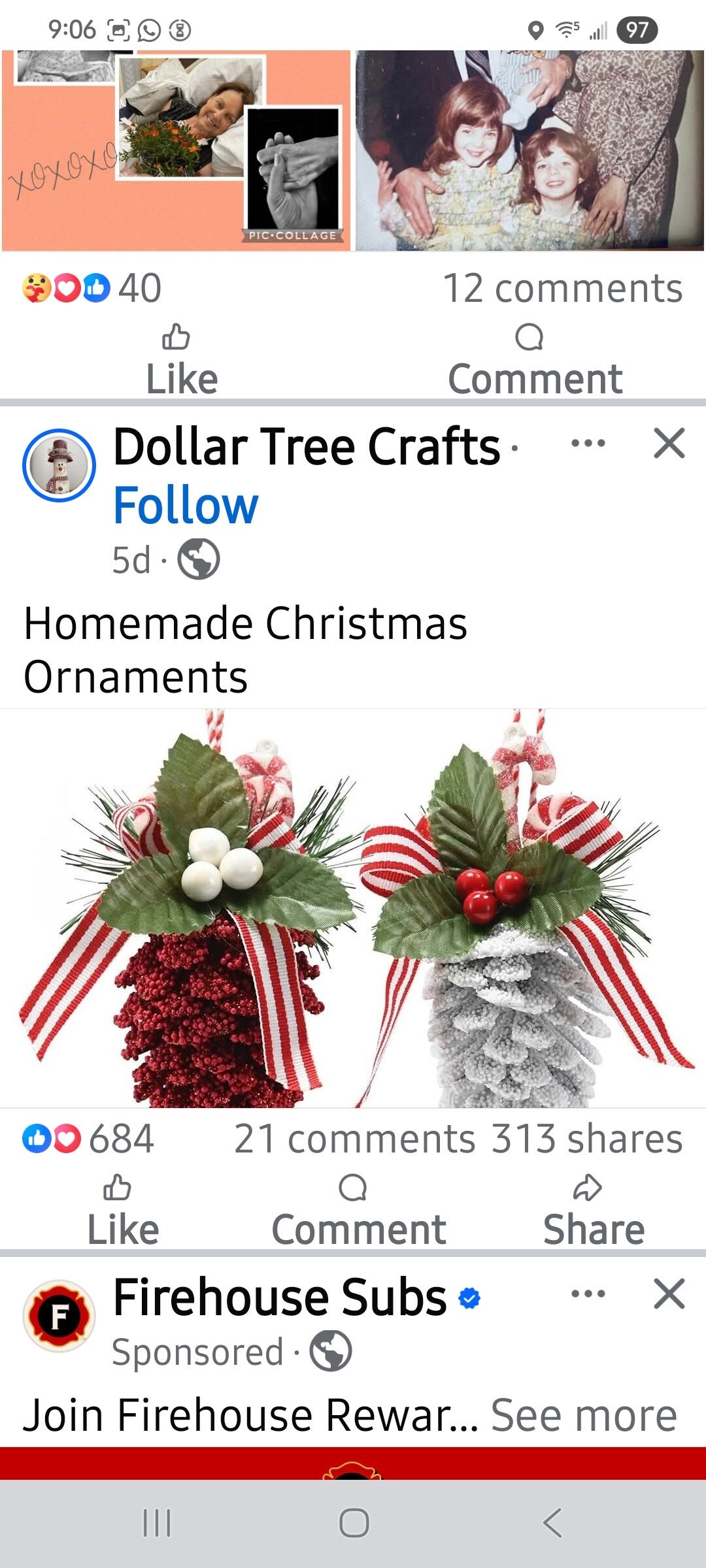Open Comment on the 12 comments post
Screen dimensions: 706x1568
click(x=535, y=361)
